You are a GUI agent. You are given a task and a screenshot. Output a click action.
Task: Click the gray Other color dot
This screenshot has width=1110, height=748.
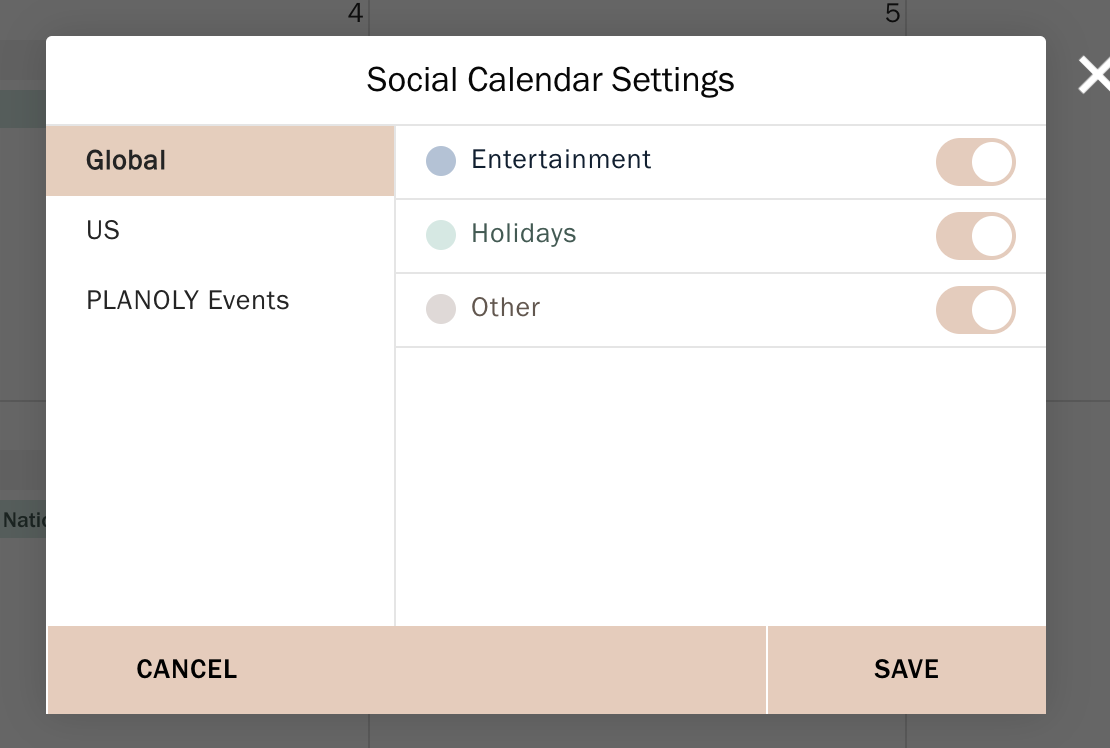pos(441,308)
